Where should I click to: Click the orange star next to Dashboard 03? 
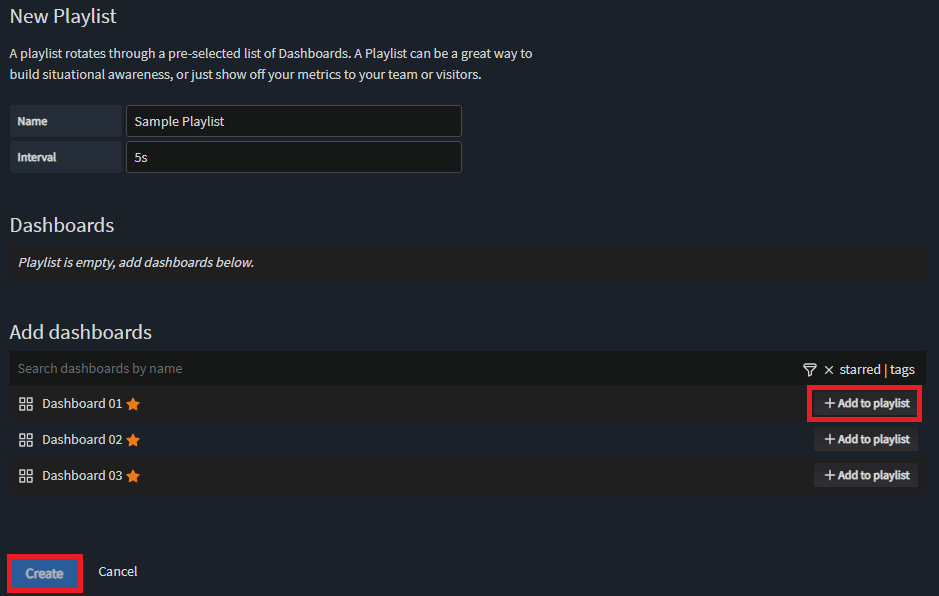pos(133,476)
